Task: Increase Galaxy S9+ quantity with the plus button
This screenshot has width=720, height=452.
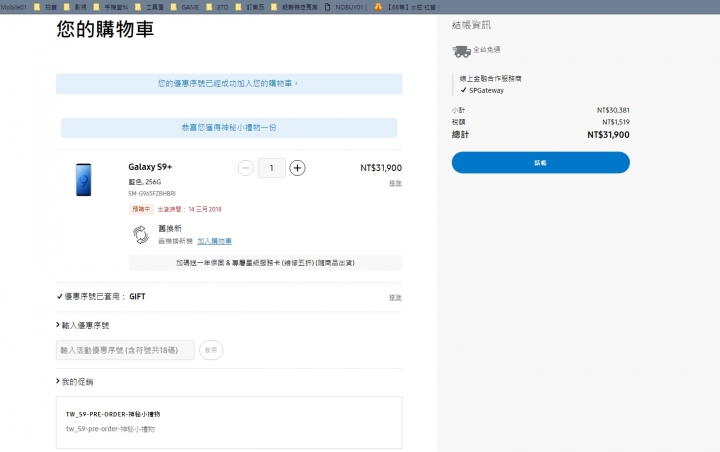Action: [x=297, y=168]
